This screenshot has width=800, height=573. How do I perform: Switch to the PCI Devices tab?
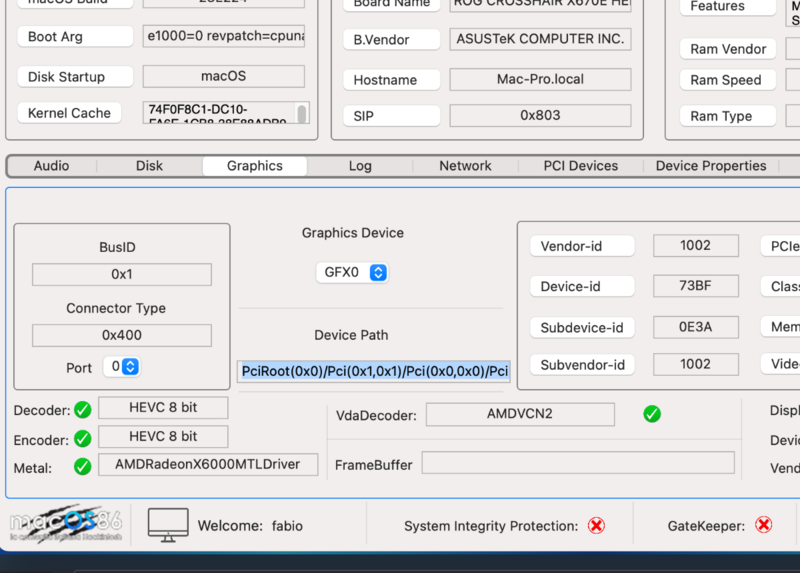click(x=581, y=166)
